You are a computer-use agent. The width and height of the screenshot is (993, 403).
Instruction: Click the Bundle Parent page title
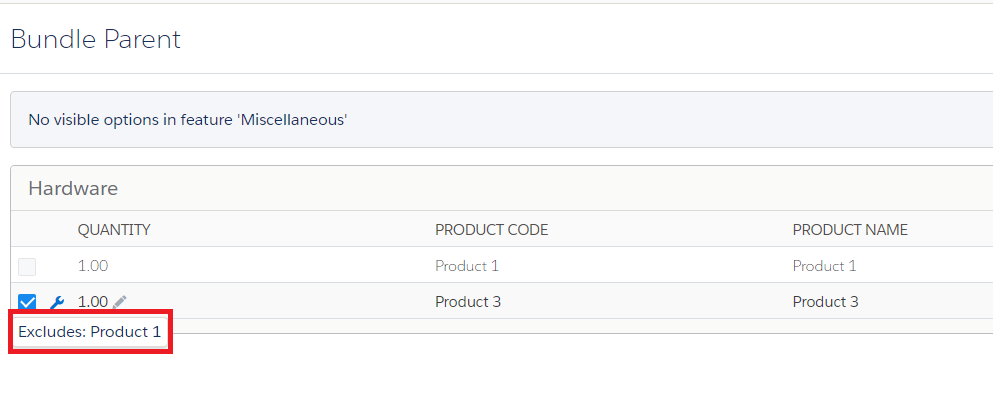96,39
